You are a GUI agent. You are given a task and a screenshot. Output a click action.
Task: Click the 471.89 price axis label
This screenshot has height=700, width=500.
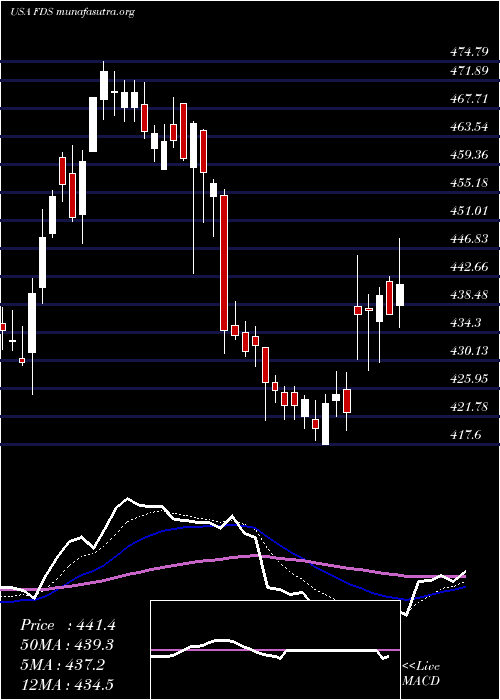coord(469,71)
